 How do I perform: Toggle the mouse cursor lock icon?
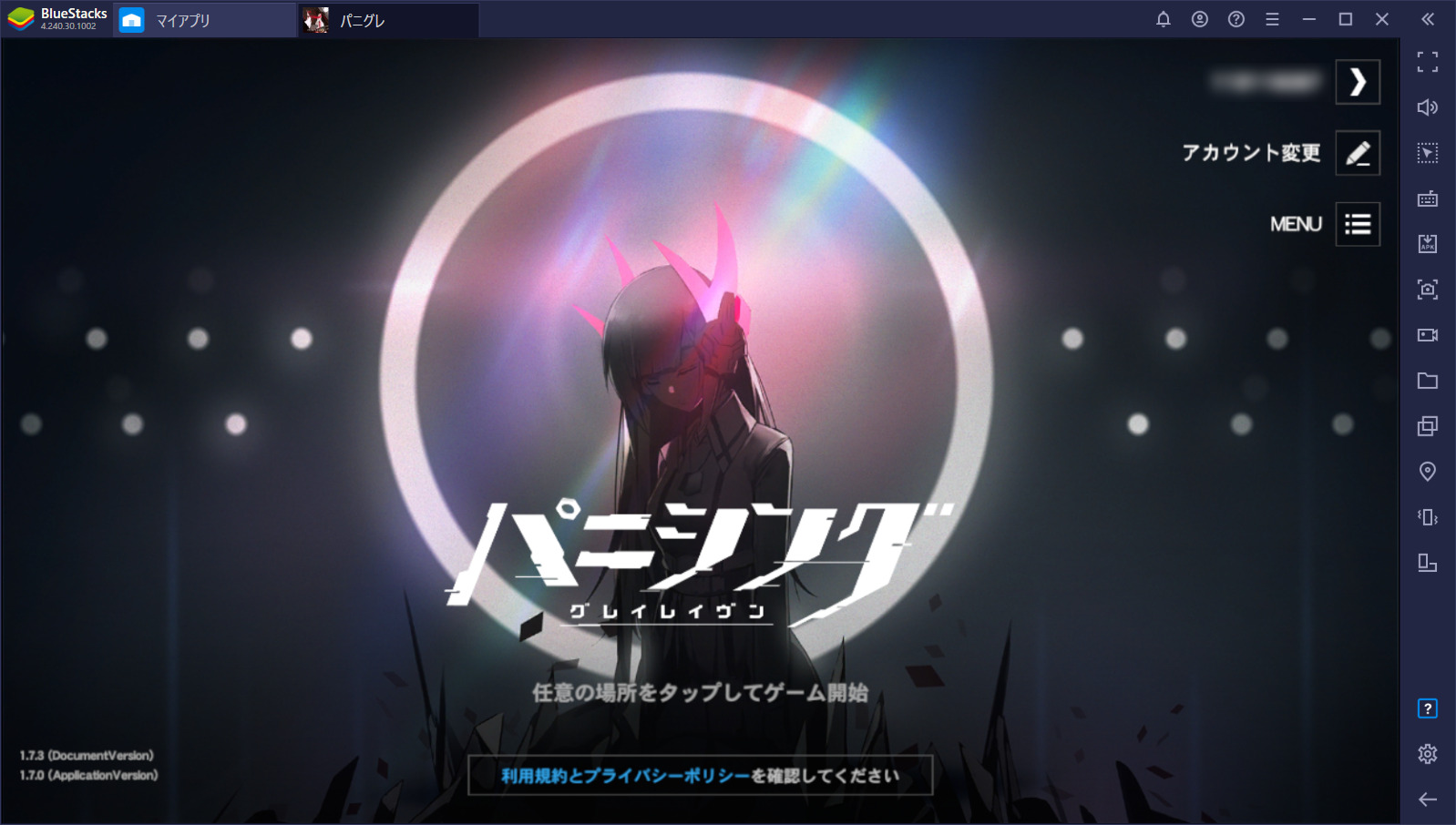[1428, 153]
